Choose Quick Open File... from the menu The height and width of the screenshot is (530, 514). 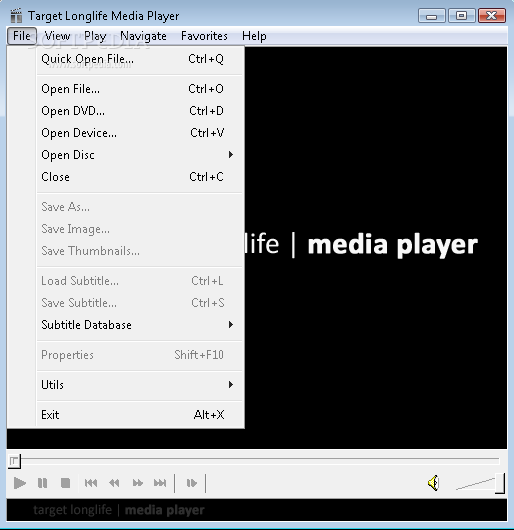pyautogui.click(x=140, y=59)
